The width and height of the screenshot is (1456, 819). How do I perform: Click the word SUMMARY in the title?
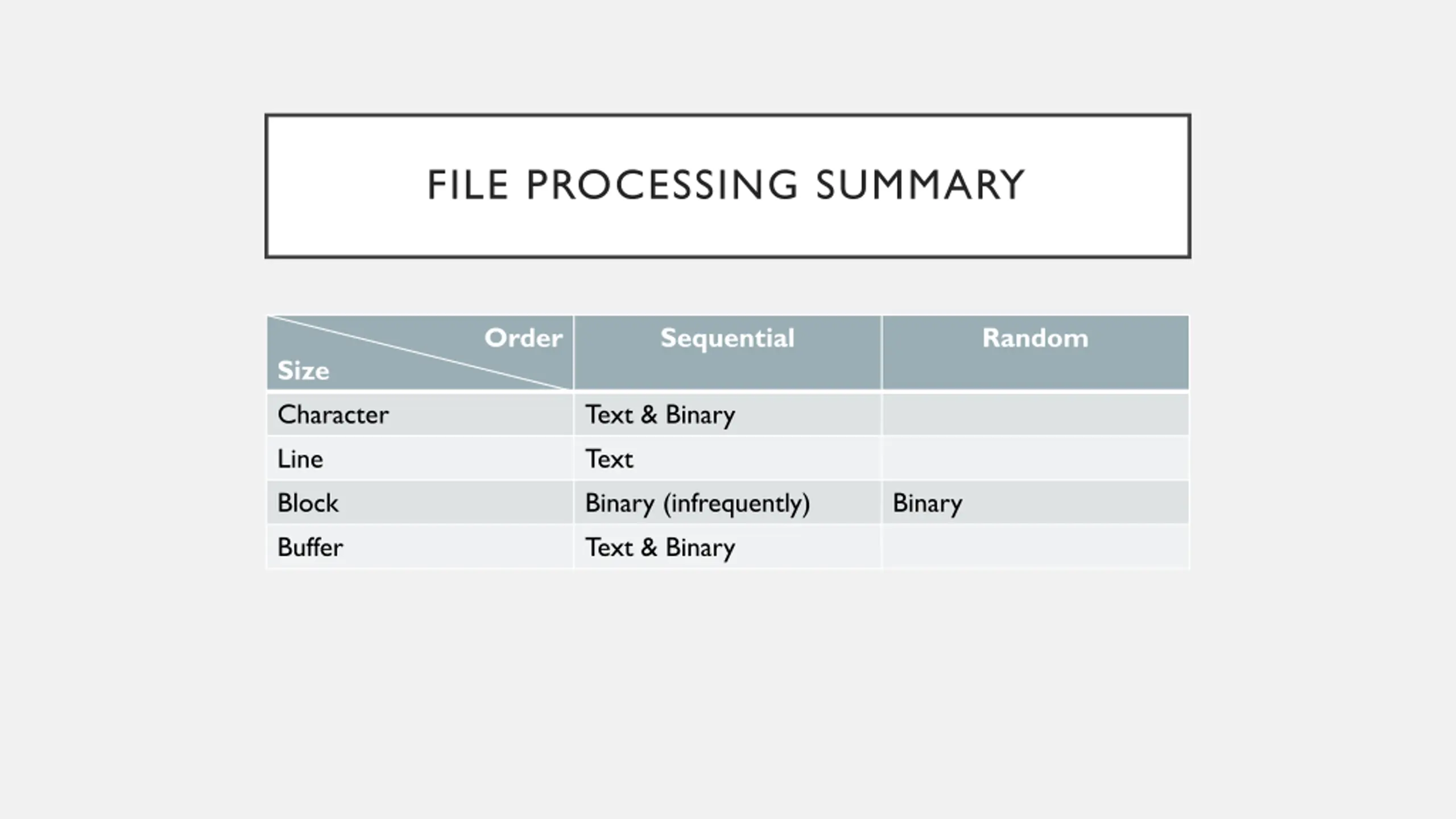coord(920,185)
